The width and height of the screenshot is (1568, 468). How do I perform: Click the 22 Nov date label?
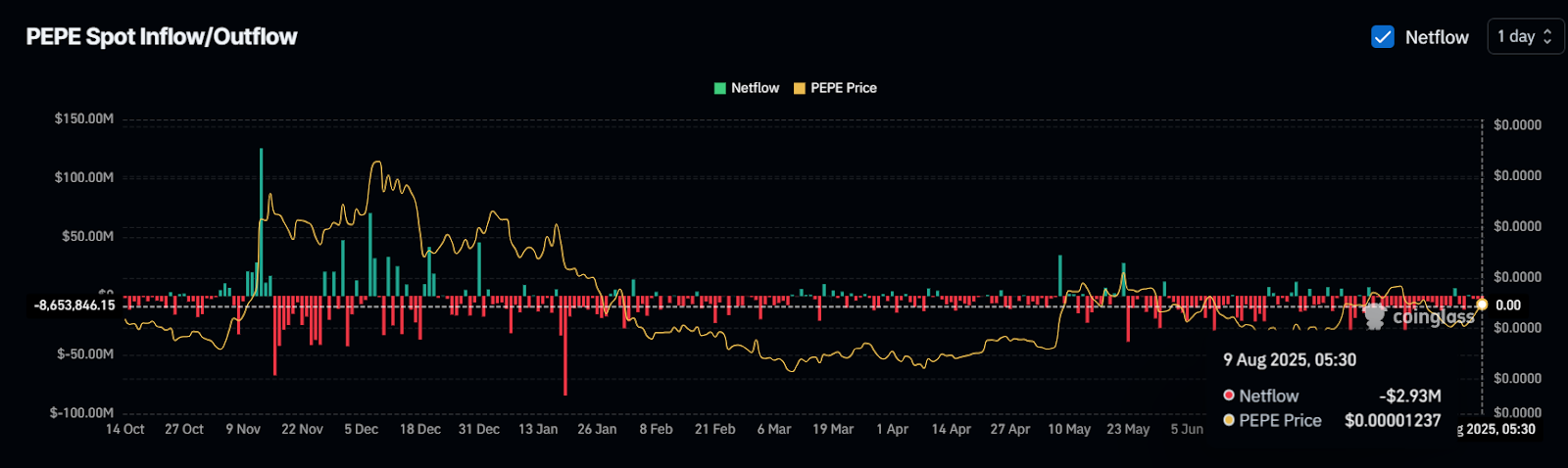pyautogui.click(x=302, y=429)
